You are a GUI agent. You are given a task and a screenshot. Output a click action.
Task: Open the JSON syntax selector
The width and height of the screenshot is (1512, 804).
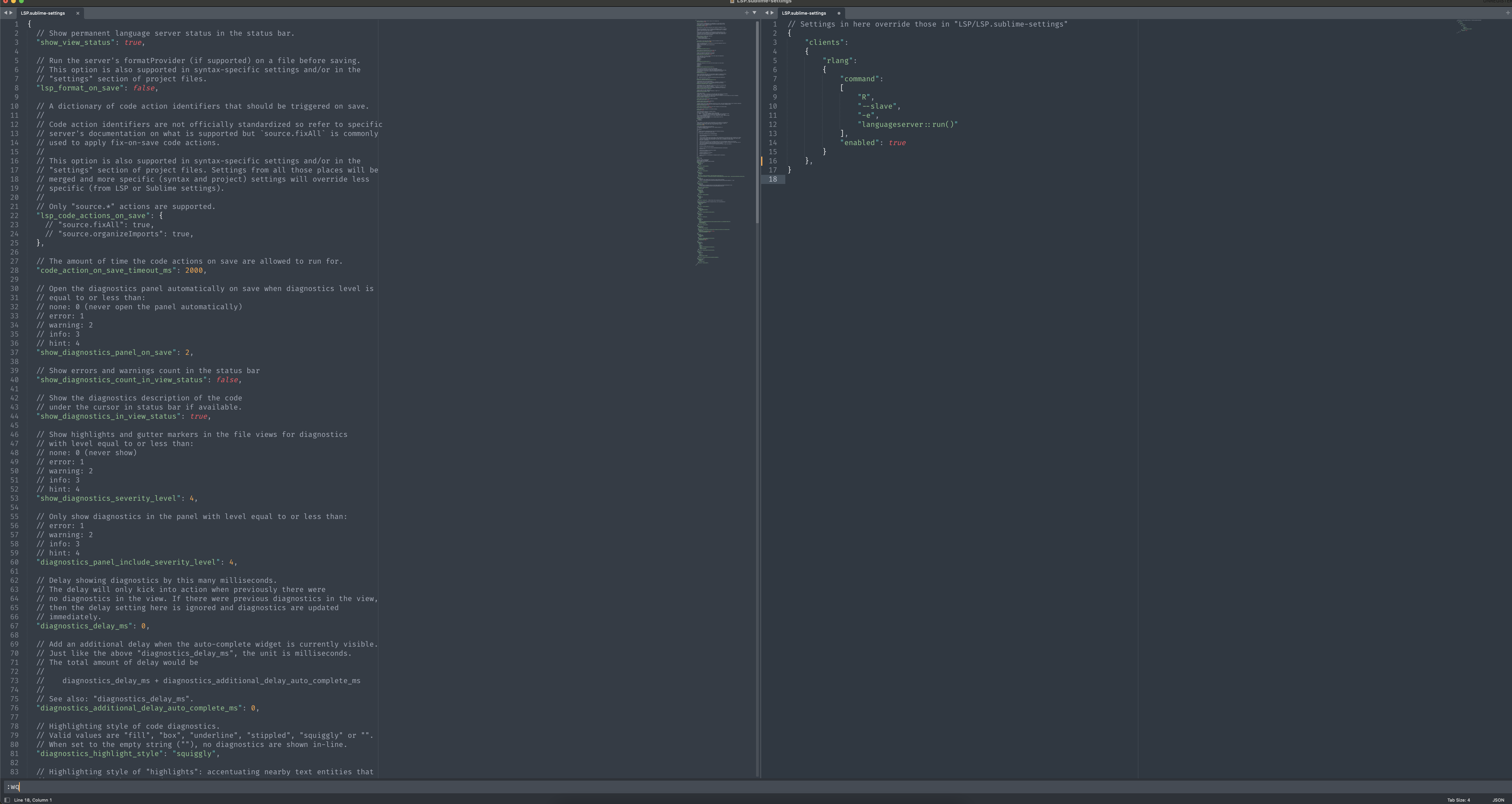point(1498,800)
